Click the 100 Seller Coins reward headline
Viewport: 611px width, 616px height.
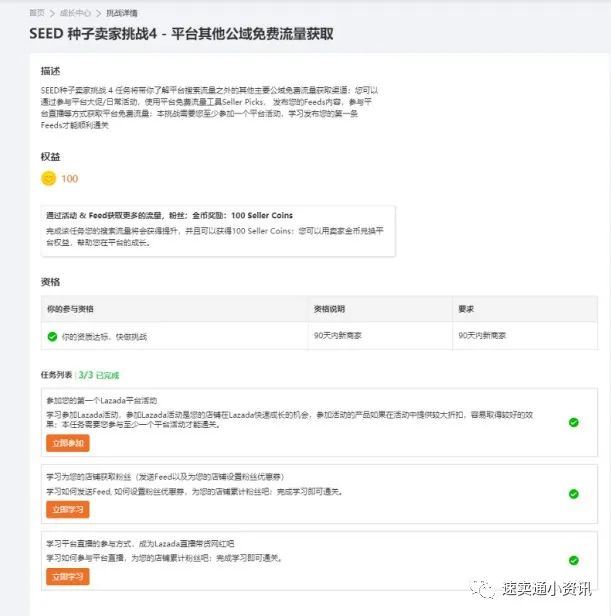169,215
